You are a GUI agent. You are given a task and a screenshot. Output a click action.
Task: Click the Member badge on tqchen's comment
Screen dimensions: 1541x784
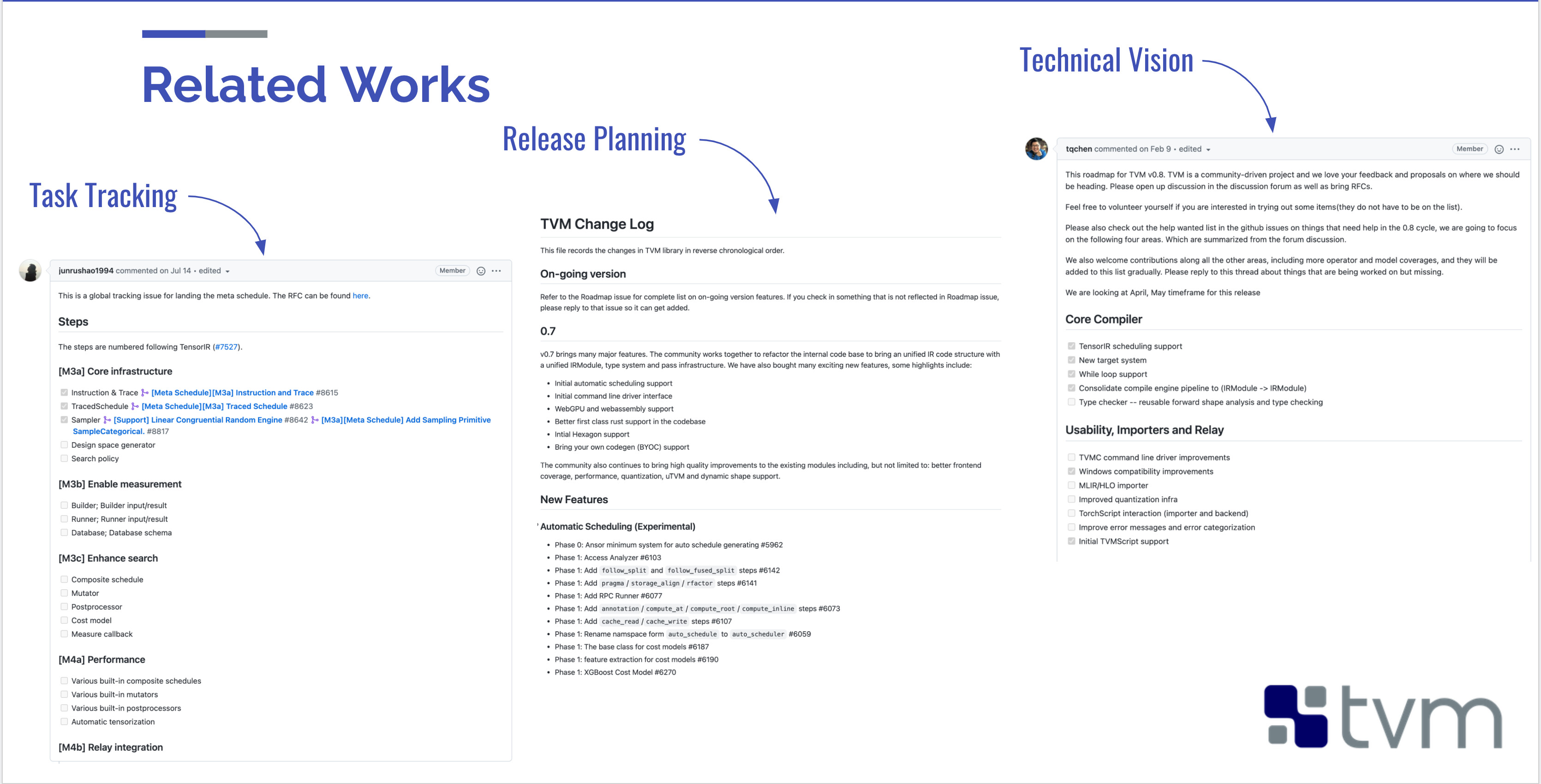tap(1469, 149)
